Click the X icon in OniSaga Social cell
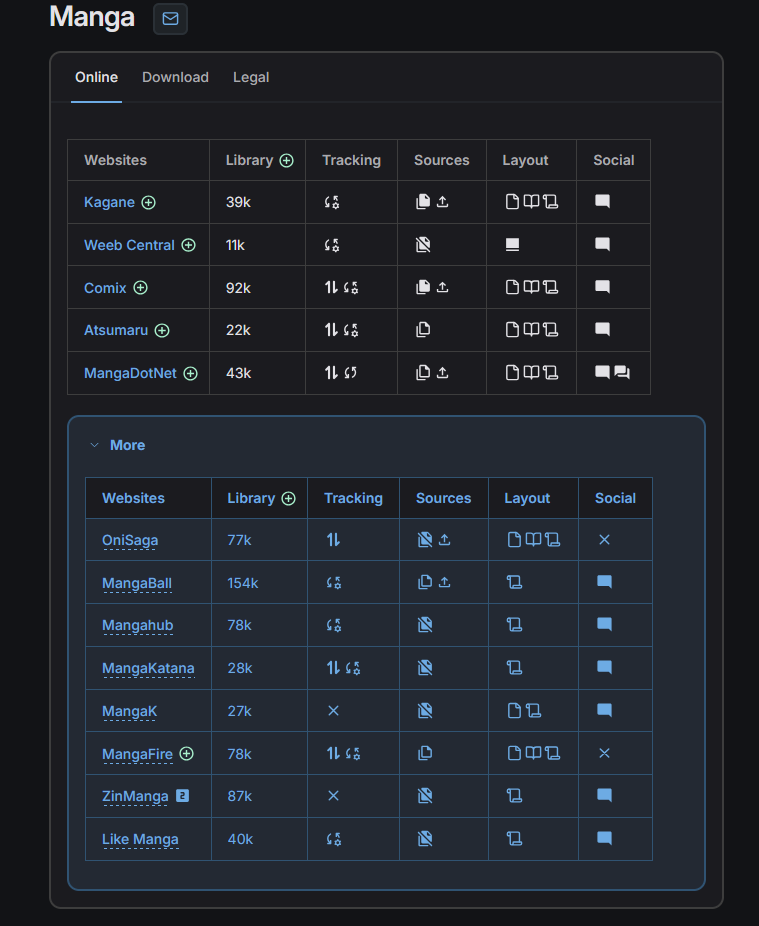This screenshot has height=926, width=759. coord(604,540)
